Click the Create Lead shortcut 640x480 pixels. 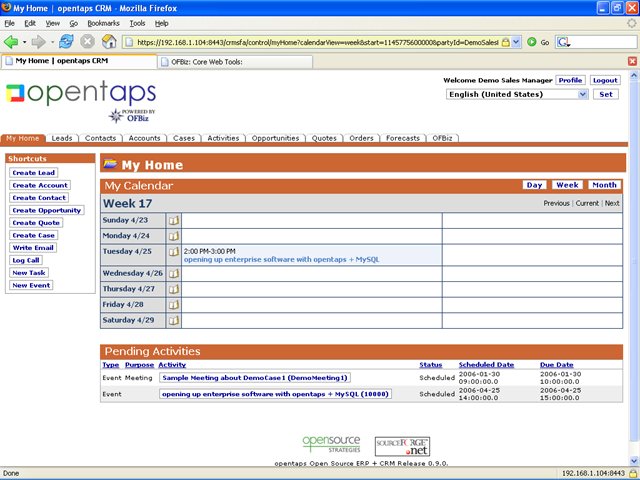click(33, 173)
